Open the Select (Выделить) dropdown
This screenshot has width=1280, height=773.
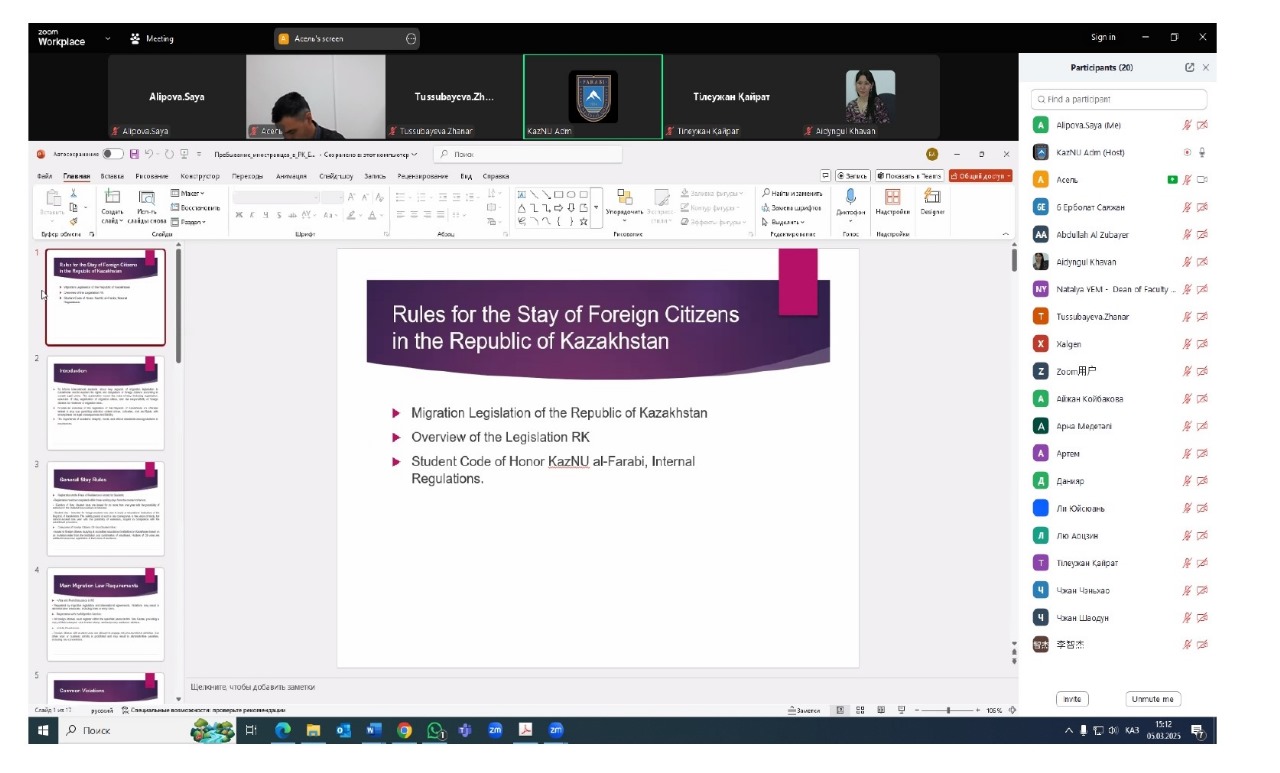point(784,221)
